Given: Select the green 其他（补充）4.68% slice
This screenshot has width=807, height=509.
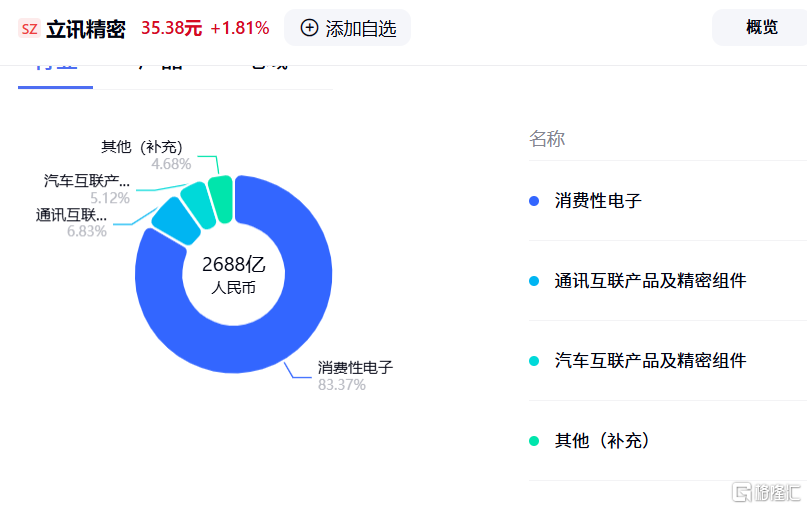Looking at the screenshot, I should click(221, 199).
